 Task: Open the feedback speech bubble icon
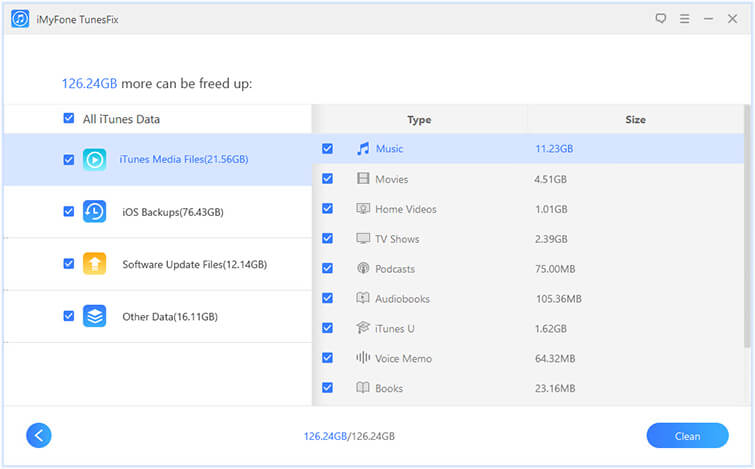661,18
